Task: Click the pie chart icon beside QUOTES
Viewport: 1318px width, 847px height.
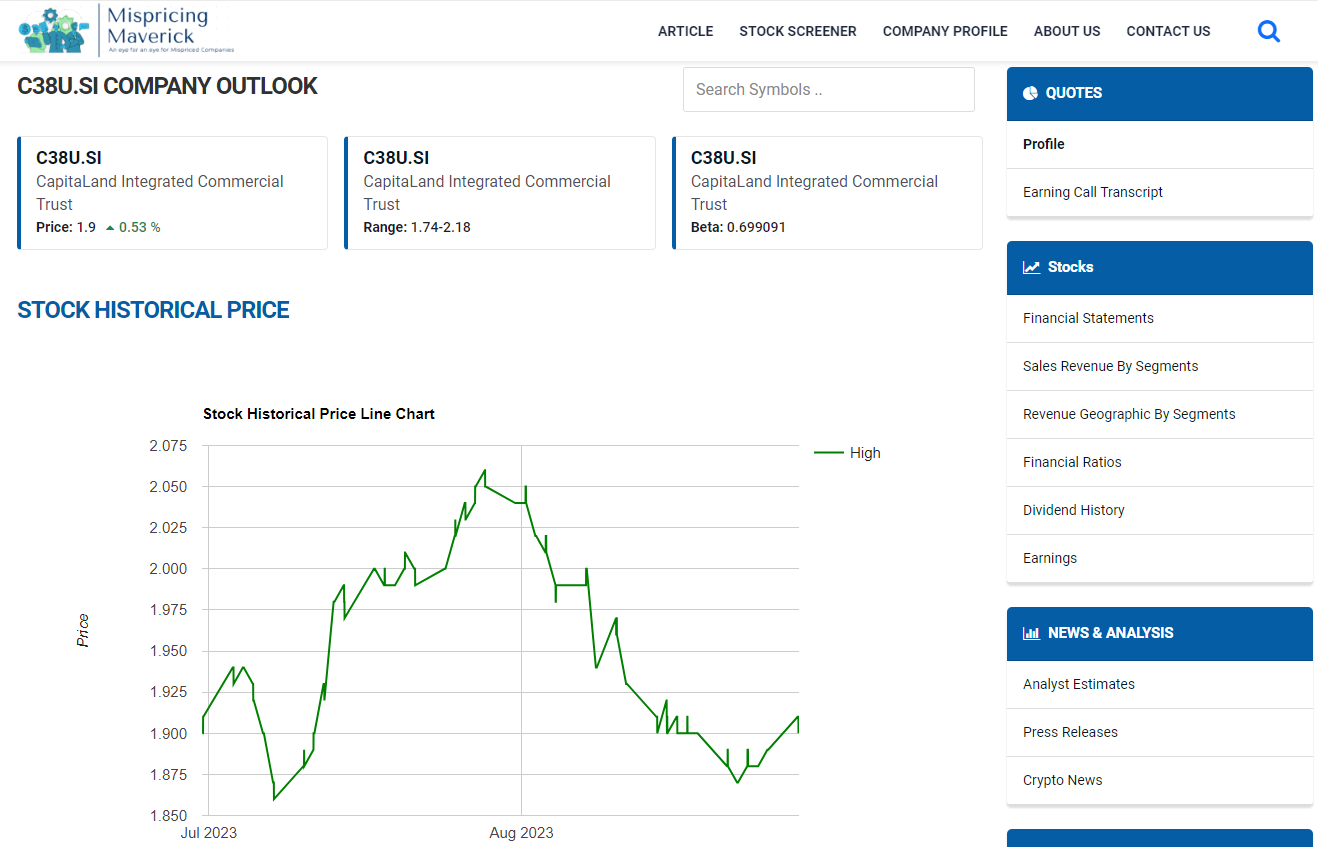Action: [x=1031, y=93]
